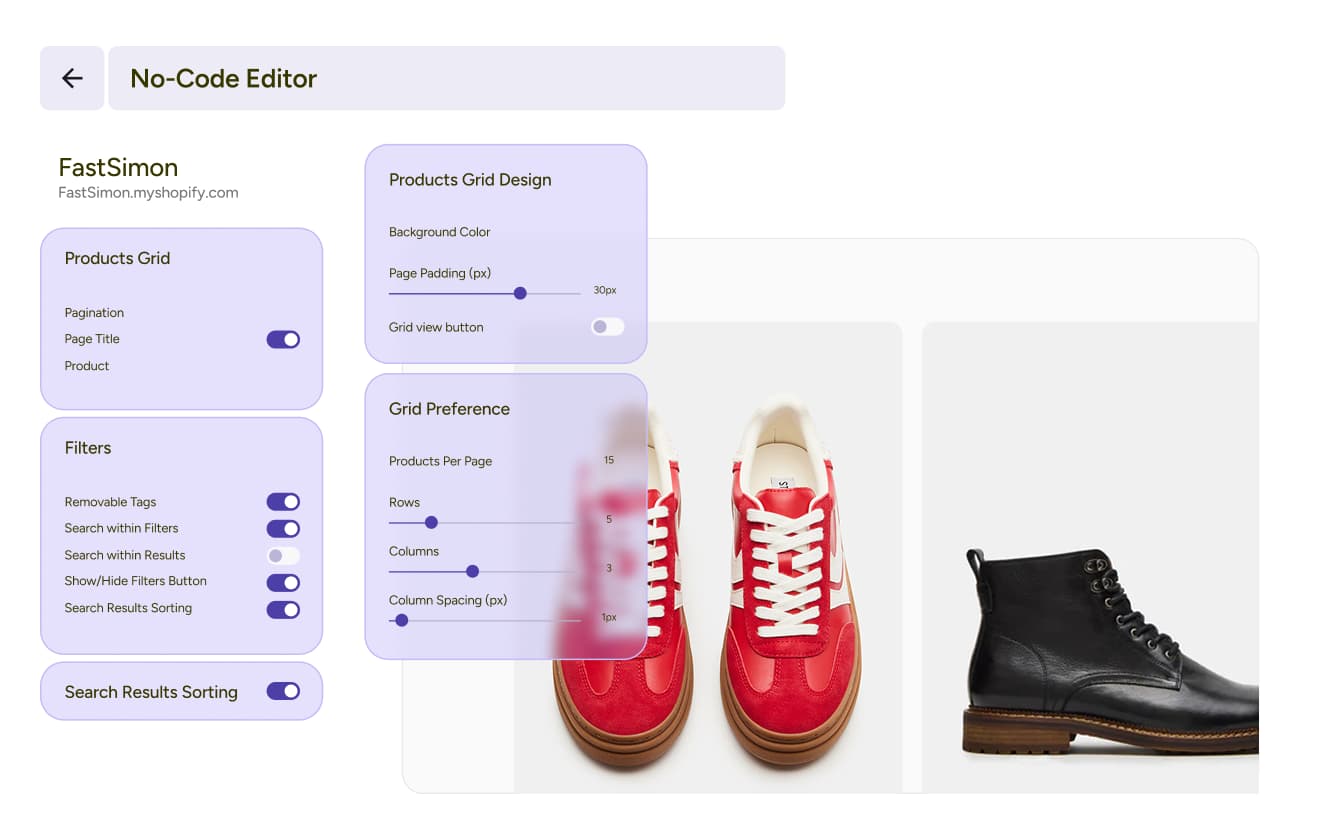This screenshot has height=840, width=1324.
Task: Open the FastSimon.myshopify.com store link
Action: click(x=148, y=193)
